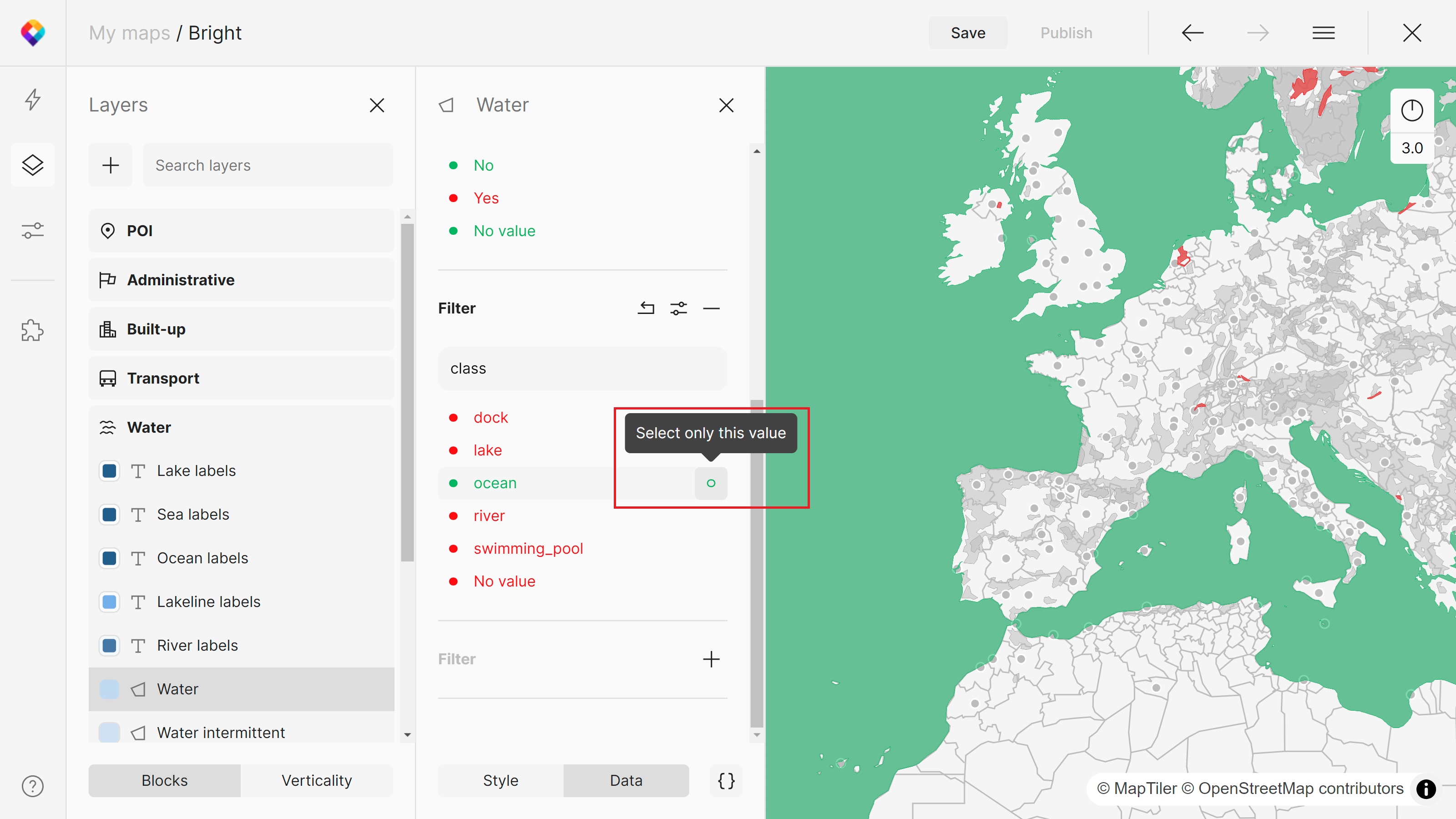Click the Save button
The width and height of the screenshot is (1456, 819).
[x=968, y=33]
